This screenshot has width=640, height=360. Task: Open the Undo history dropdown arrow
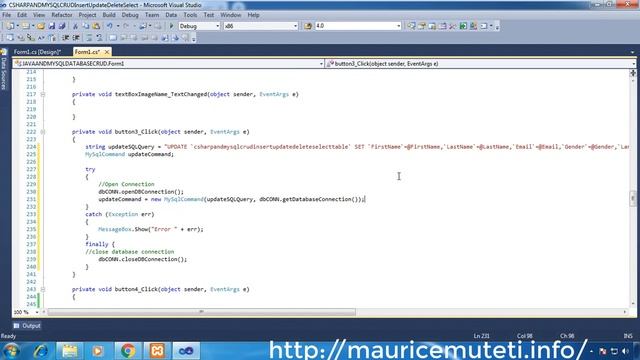pos(118,26)
